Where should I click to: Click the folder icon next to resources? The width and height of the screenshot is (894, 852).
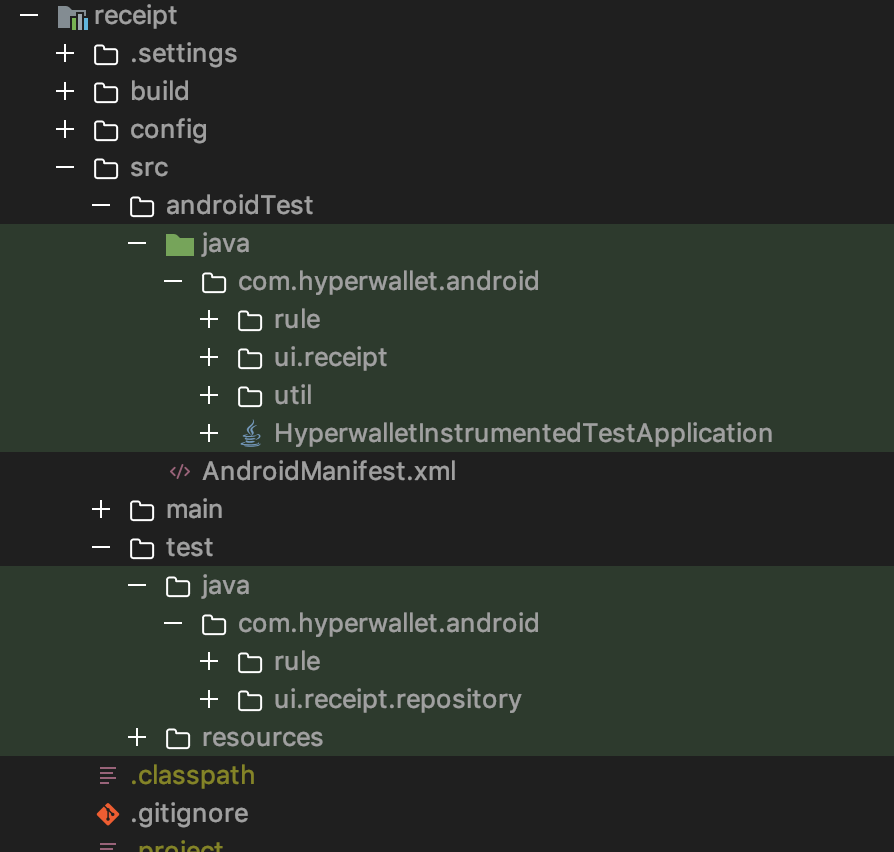tap(177, 737)
